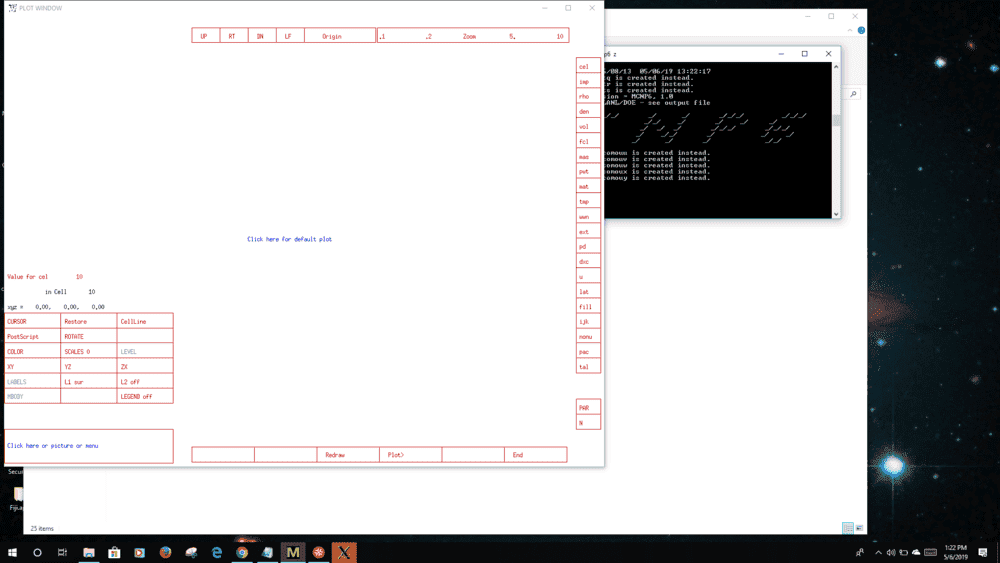Open Firefox from the taskbar
The width and height of the screenshot is (1000, 563).
point(165,552)
